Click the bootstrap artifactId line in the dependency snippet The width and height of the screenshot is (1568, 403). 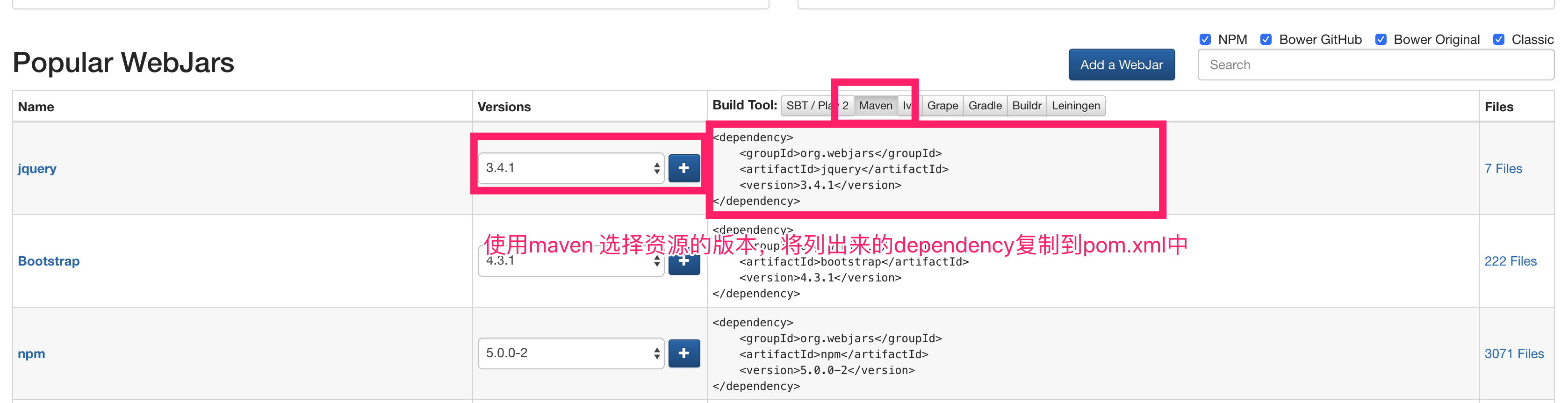(853, 262)
